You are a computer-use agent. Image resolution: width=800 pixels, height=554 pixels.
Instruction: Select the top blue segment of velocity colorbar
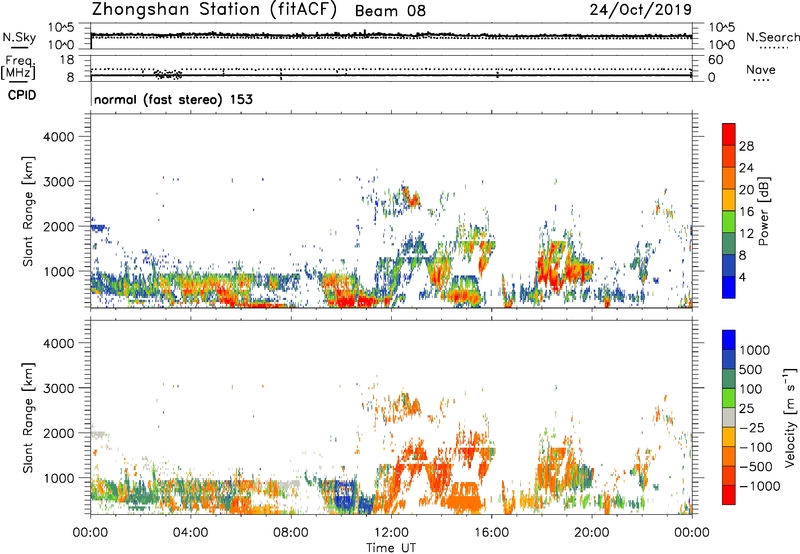(729, 340)
